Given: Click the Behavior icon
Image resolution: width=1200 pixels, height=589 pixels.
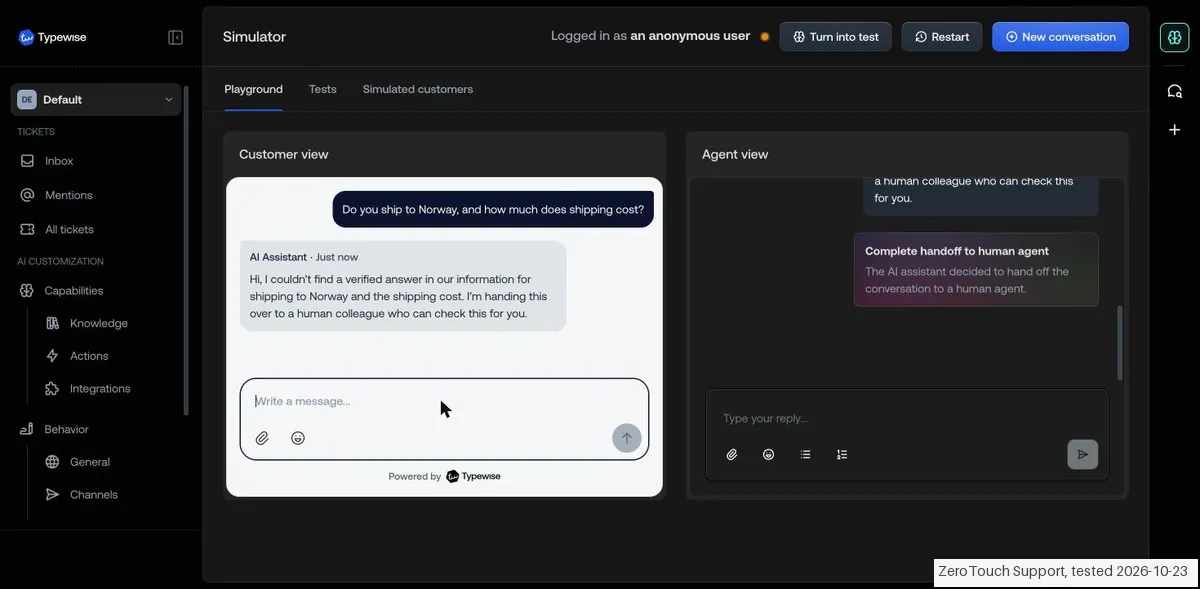Looking at the screenshot, I should [x=27, y=429].
